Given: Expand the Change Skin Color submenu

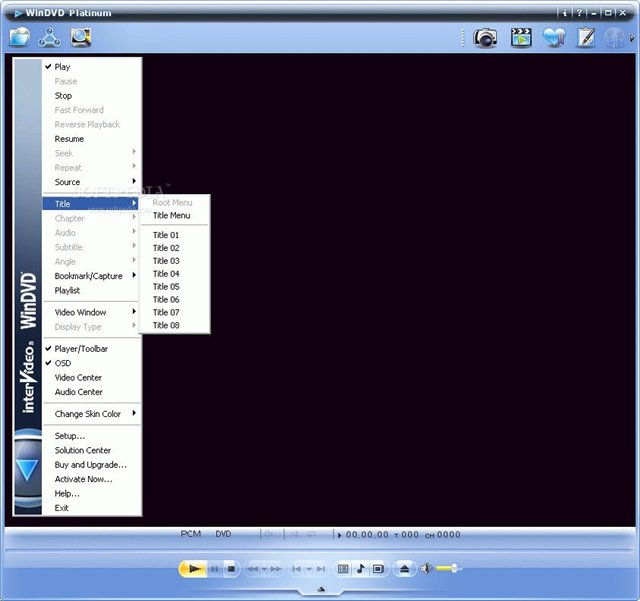Looking at the screenshot, I should point(92,414).
